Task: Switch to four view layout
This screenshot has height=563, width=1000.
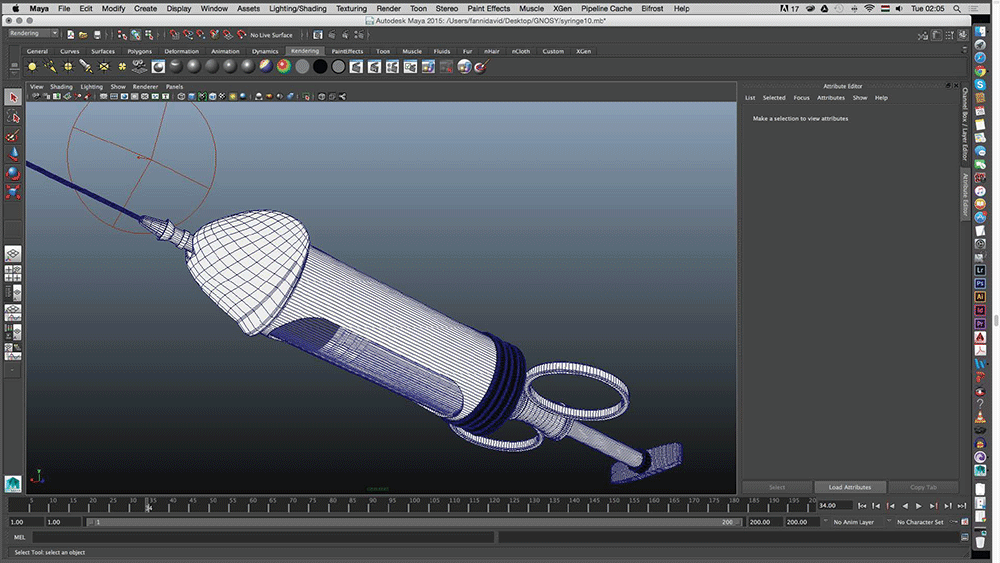Action: 13,274
